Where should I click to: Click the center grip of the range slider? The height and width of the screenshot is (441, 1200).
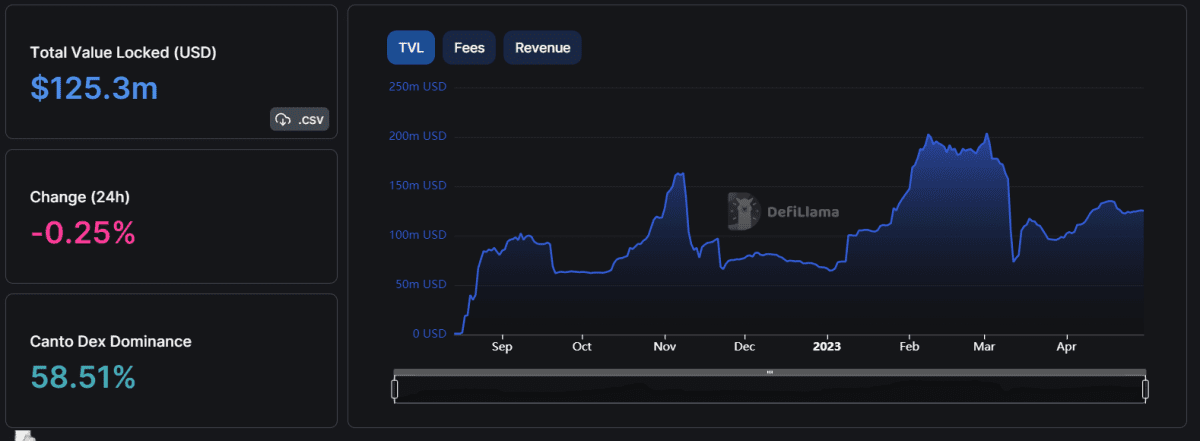[x=770, y=372]
